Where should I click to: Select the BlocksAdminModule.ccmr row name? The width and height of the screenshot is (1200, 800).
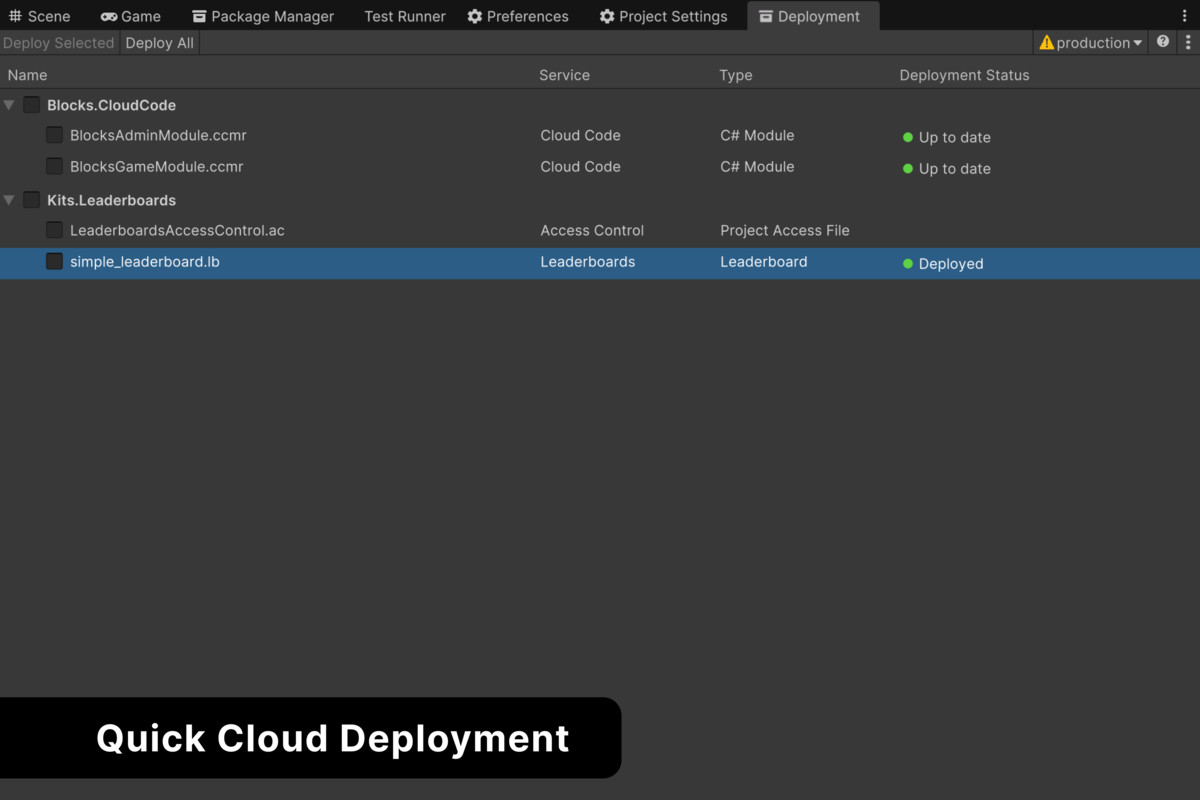tap(158, 135)
